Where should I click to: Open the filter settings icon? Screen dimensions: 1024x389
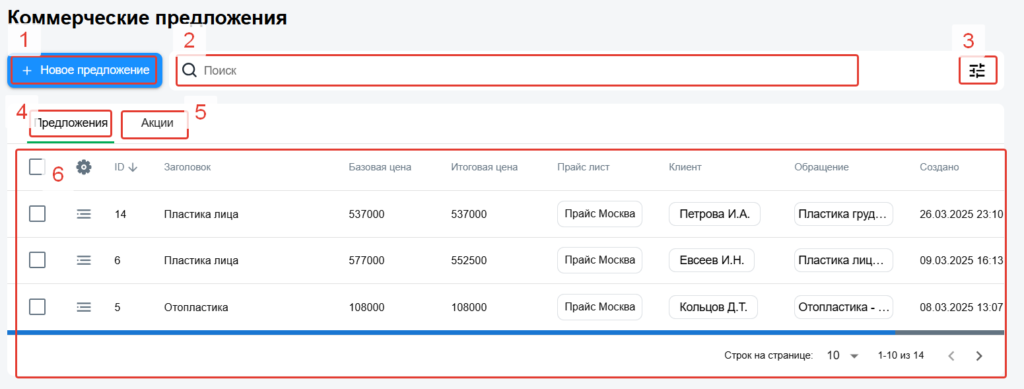977,70
